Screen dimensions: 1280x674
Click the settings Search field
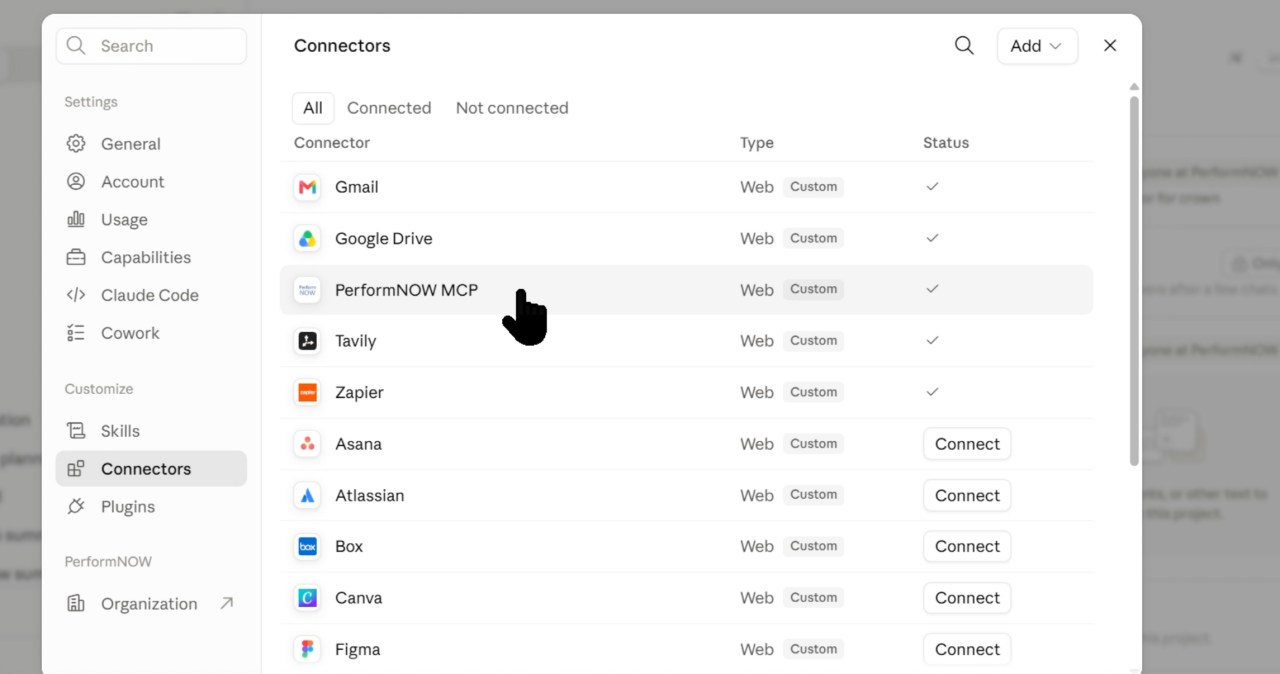(151, 46)
